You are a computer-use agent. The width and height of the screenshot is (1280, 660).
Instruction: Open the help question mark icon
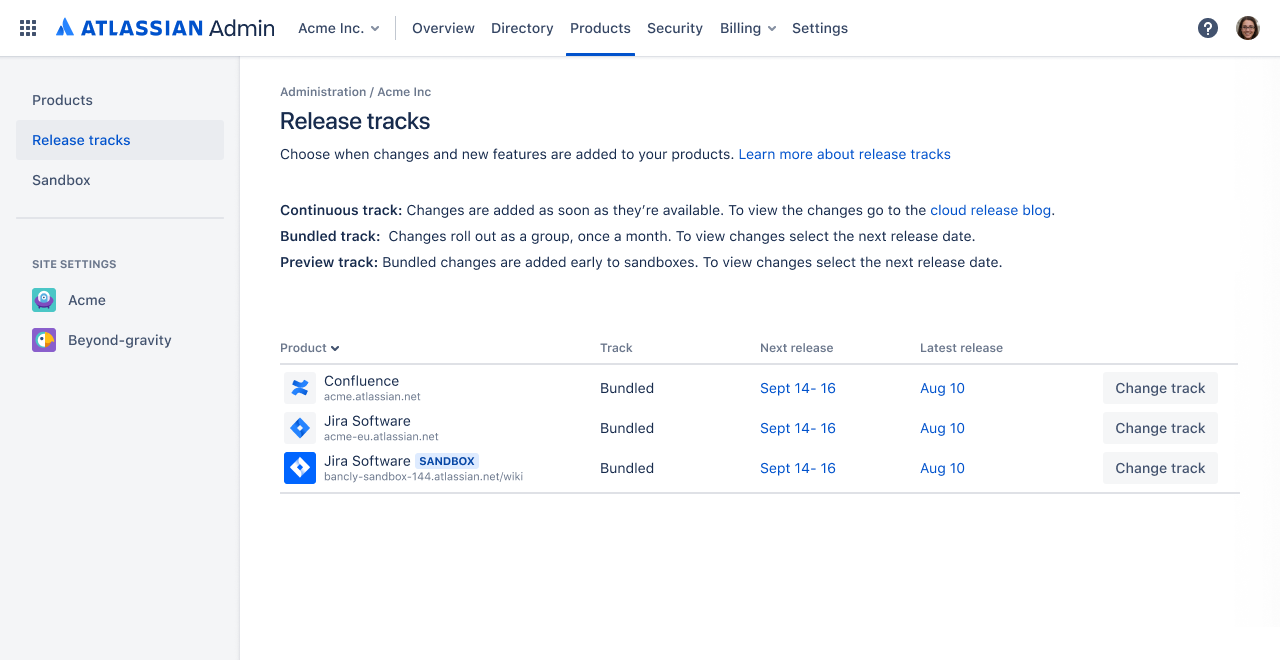[x=1208, y=27]
